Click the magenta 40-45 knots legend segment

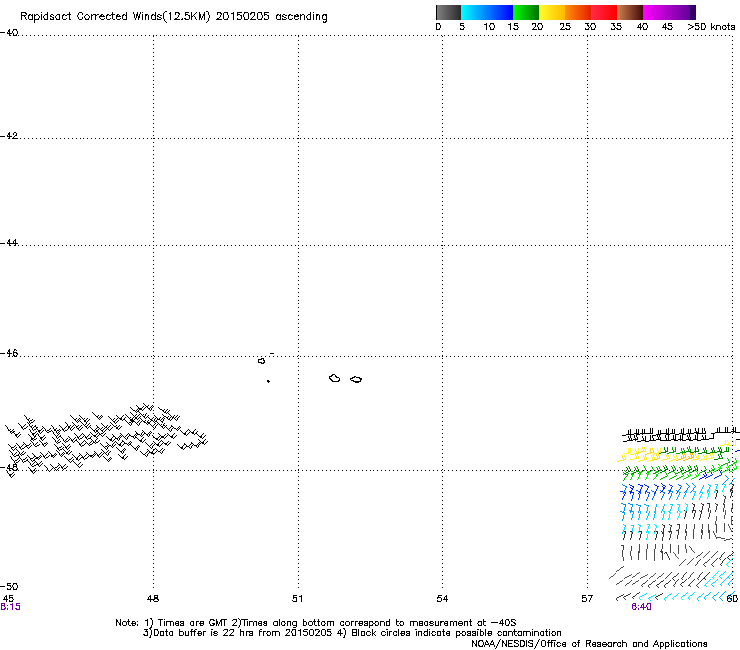point(656,12)
